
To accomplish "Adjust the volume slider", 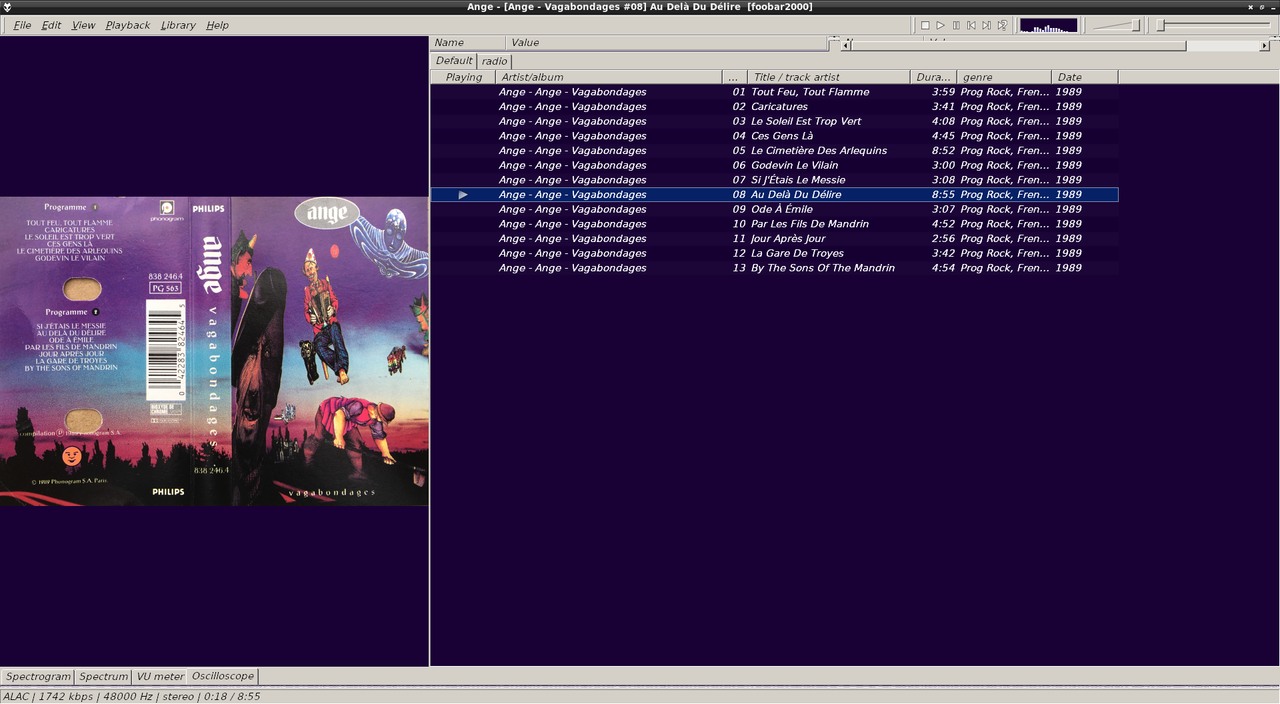I will 1116,25.
